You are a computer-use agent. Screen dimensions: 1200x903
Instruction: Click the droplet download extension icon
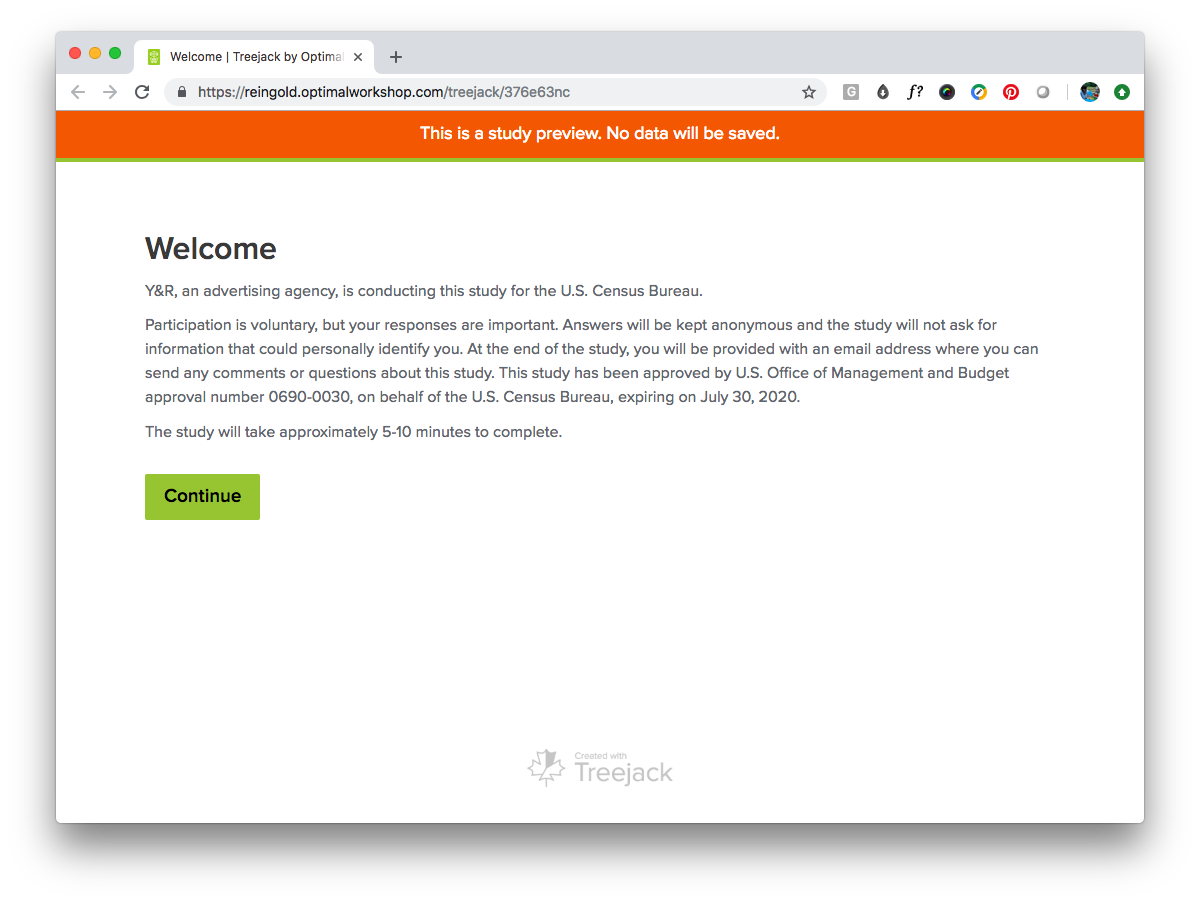tap(883, 92)
